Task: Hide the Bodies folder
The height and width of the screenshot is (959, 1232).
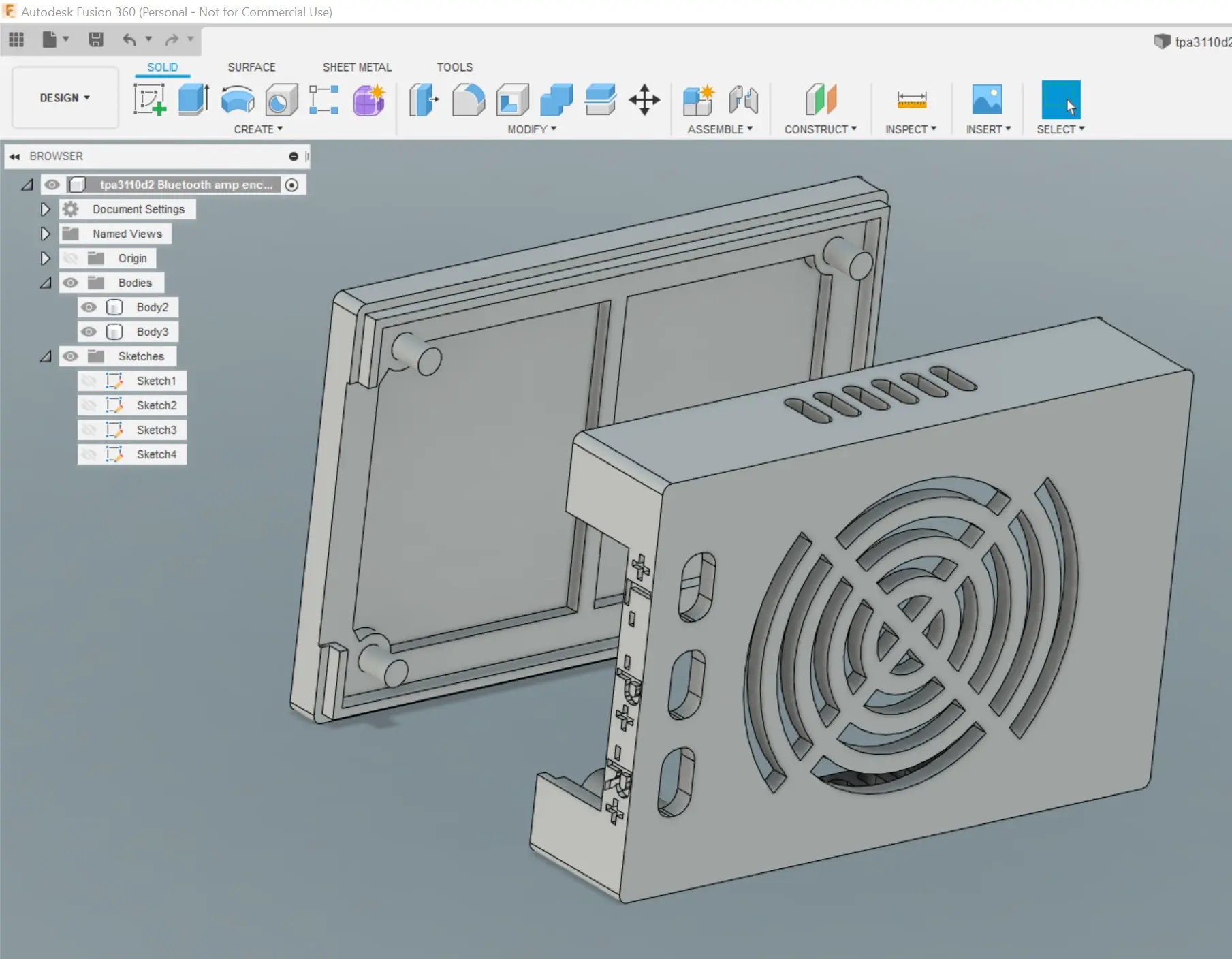Action: pos(70,283)
